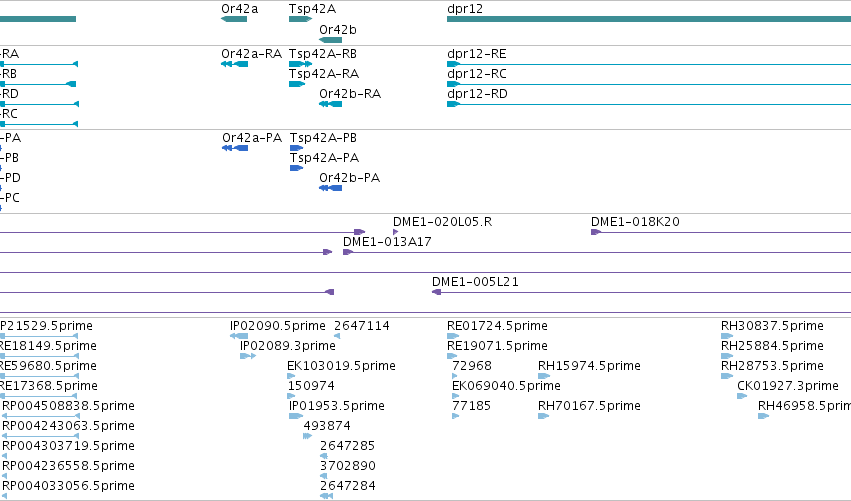Click the 77185 feature
Image resolution: width=851 pixels, height=501 pixels.
coord(455,416)
